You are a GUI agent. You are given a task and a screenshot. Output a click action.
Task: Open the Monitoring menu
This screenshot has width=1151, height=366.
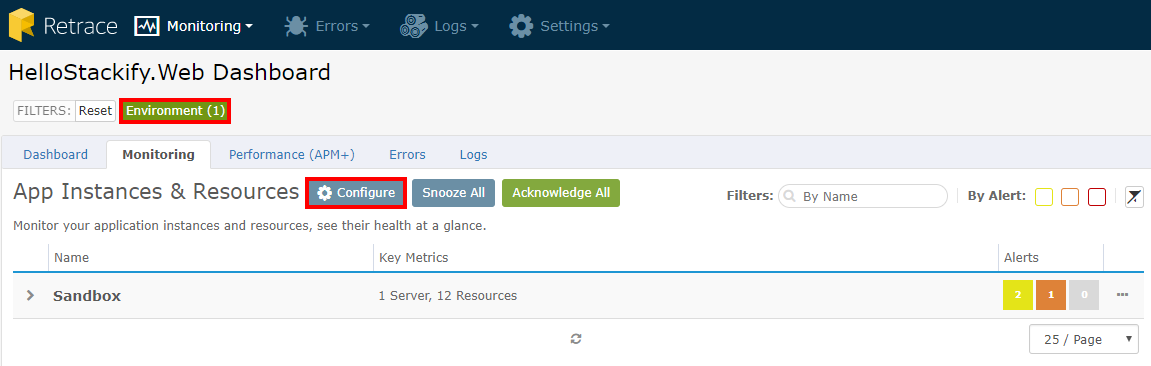tap(194, 26)
